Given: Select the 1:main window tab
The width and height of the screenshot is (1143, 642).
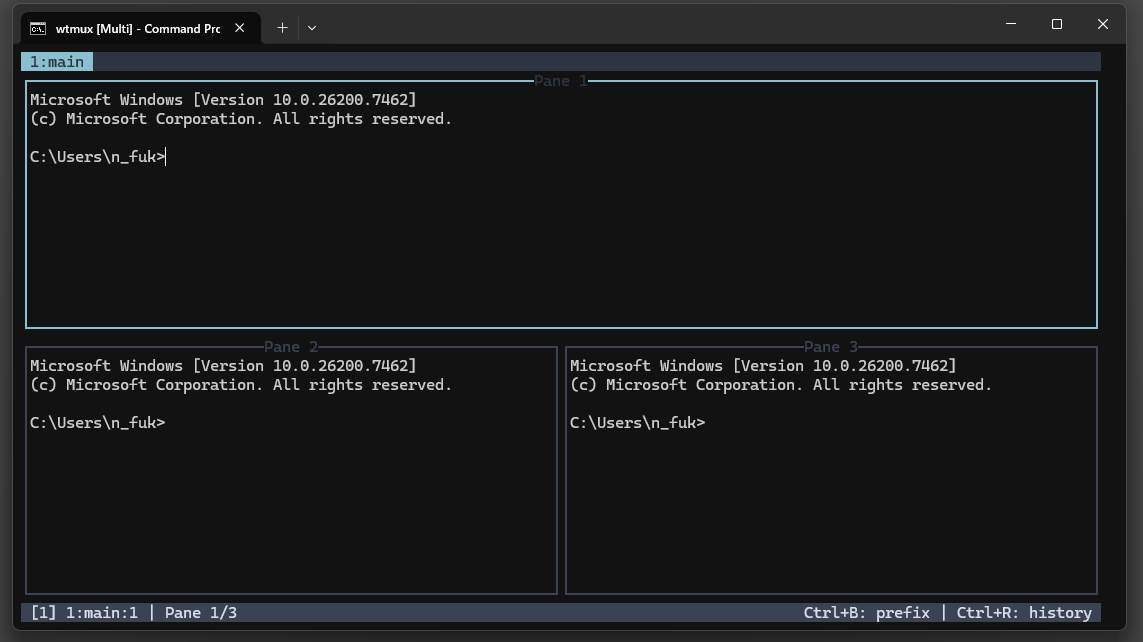Looking at the screenshot, I should coord(57,62).
